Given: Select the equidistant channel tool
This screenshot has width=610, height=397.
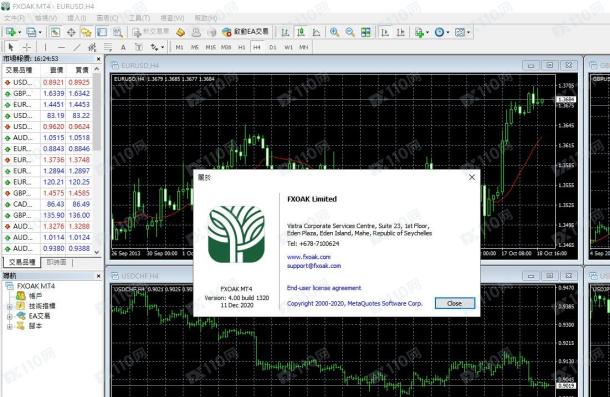Looking at the screenshot, I should [x=92, y=47].
